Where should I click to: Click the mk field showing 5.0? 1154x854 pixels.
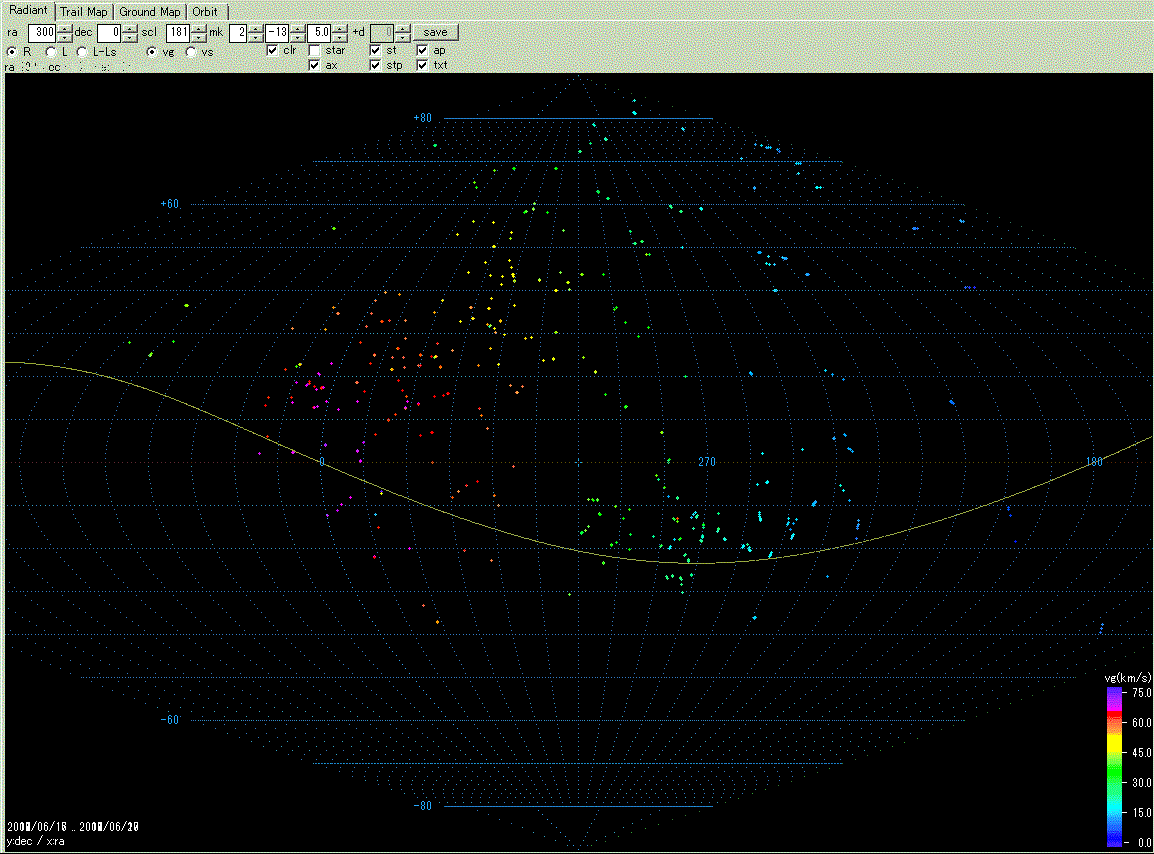(x=319, y=32)
